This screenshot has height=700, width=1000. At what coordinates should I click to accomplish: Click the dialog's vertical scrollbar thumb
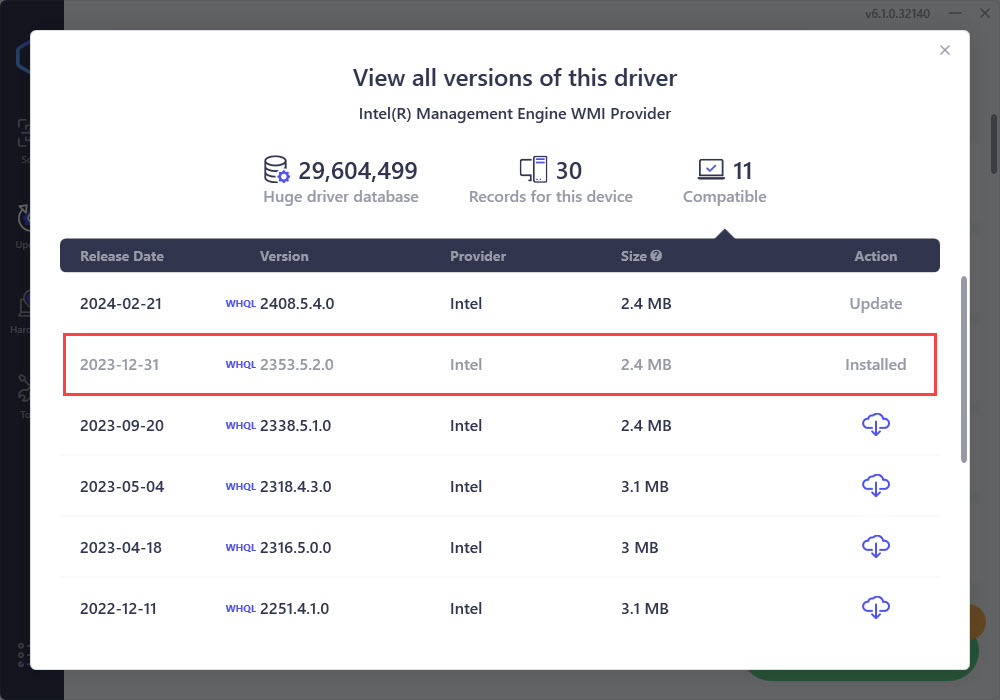click(964, 368)
